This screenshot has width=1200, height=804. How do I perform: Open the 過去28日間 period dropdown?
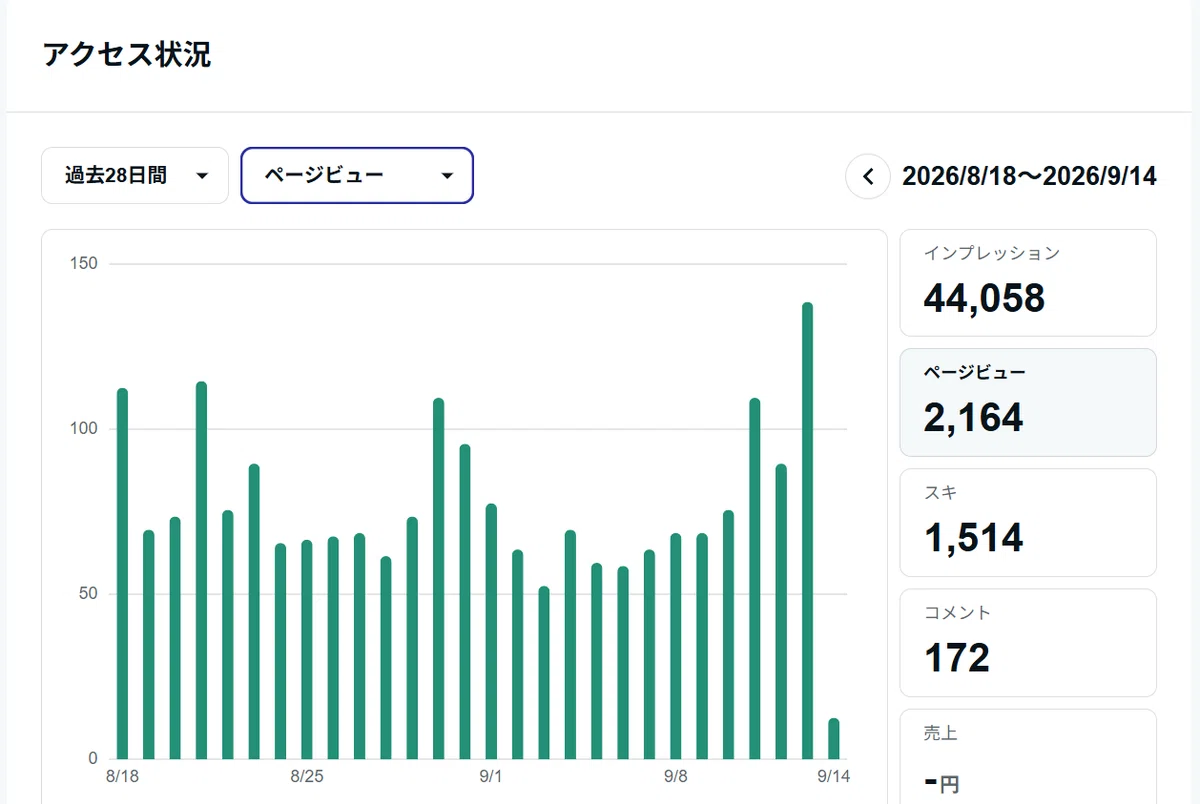(135, 176)
